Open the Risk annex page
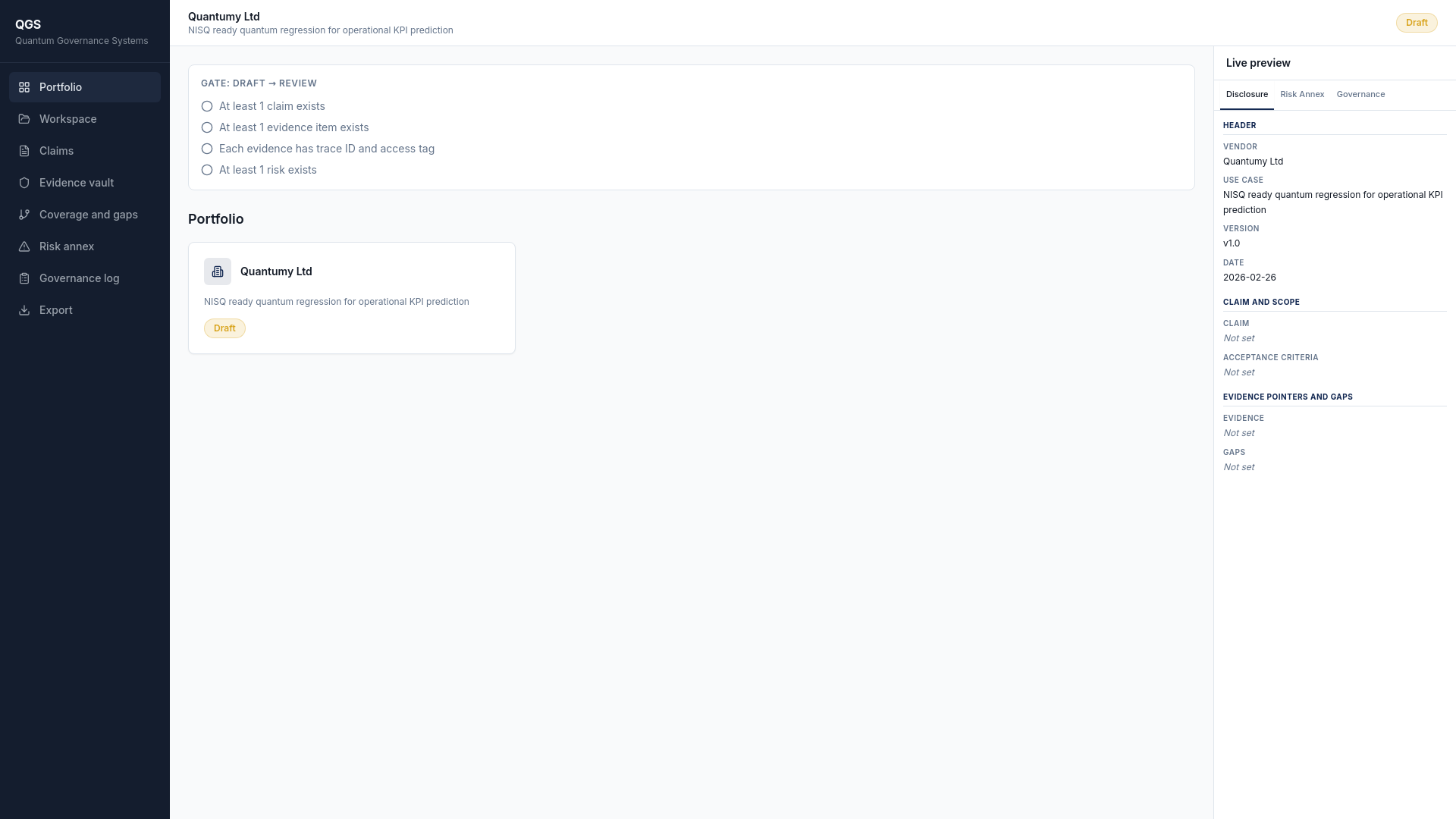 (x=85, y=246)
